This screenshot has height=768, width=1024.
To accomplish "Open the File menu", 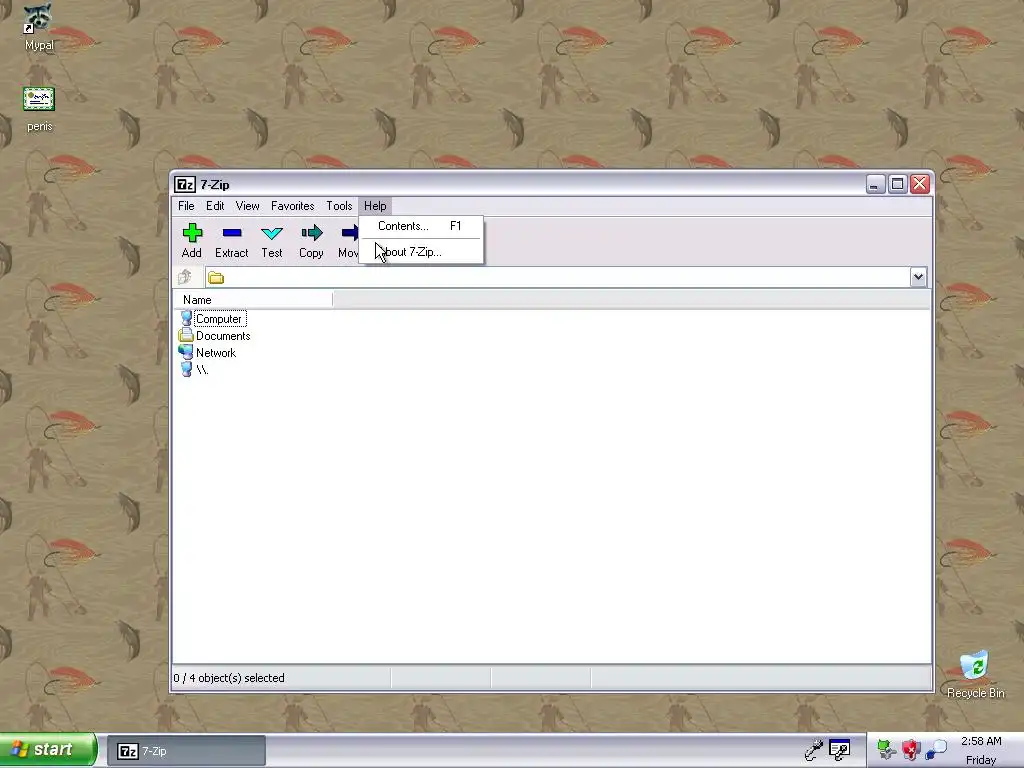I will pyautogui.click(x=186, y=206).
